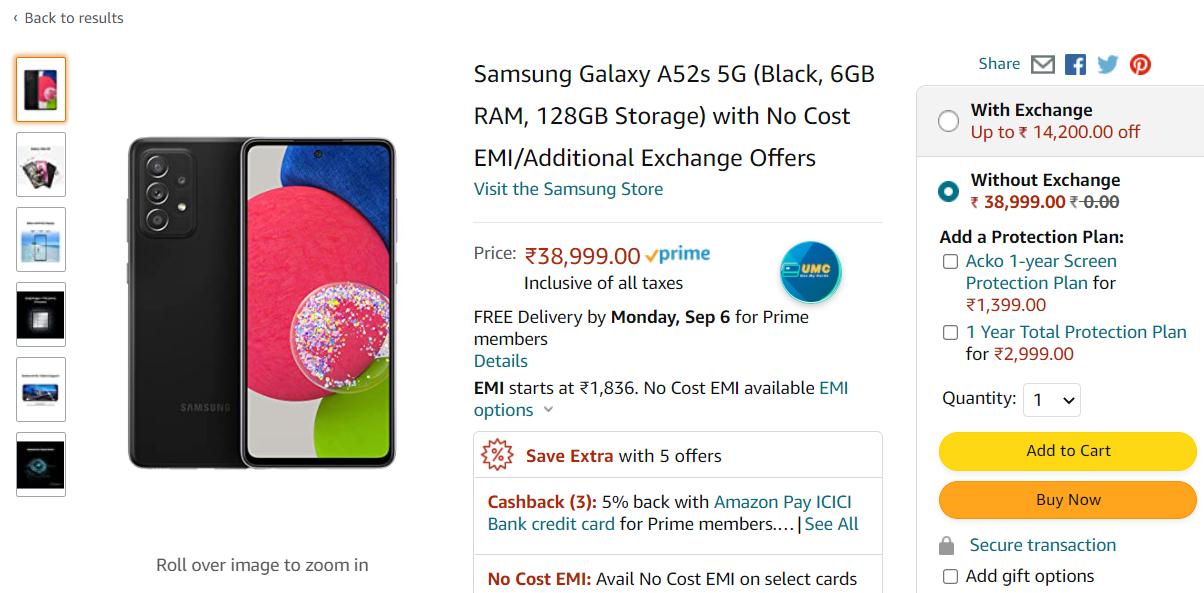Click the Save Extra offers percent icon
Viewport: 1204px width, 593px height.
[x=497, y=455]
